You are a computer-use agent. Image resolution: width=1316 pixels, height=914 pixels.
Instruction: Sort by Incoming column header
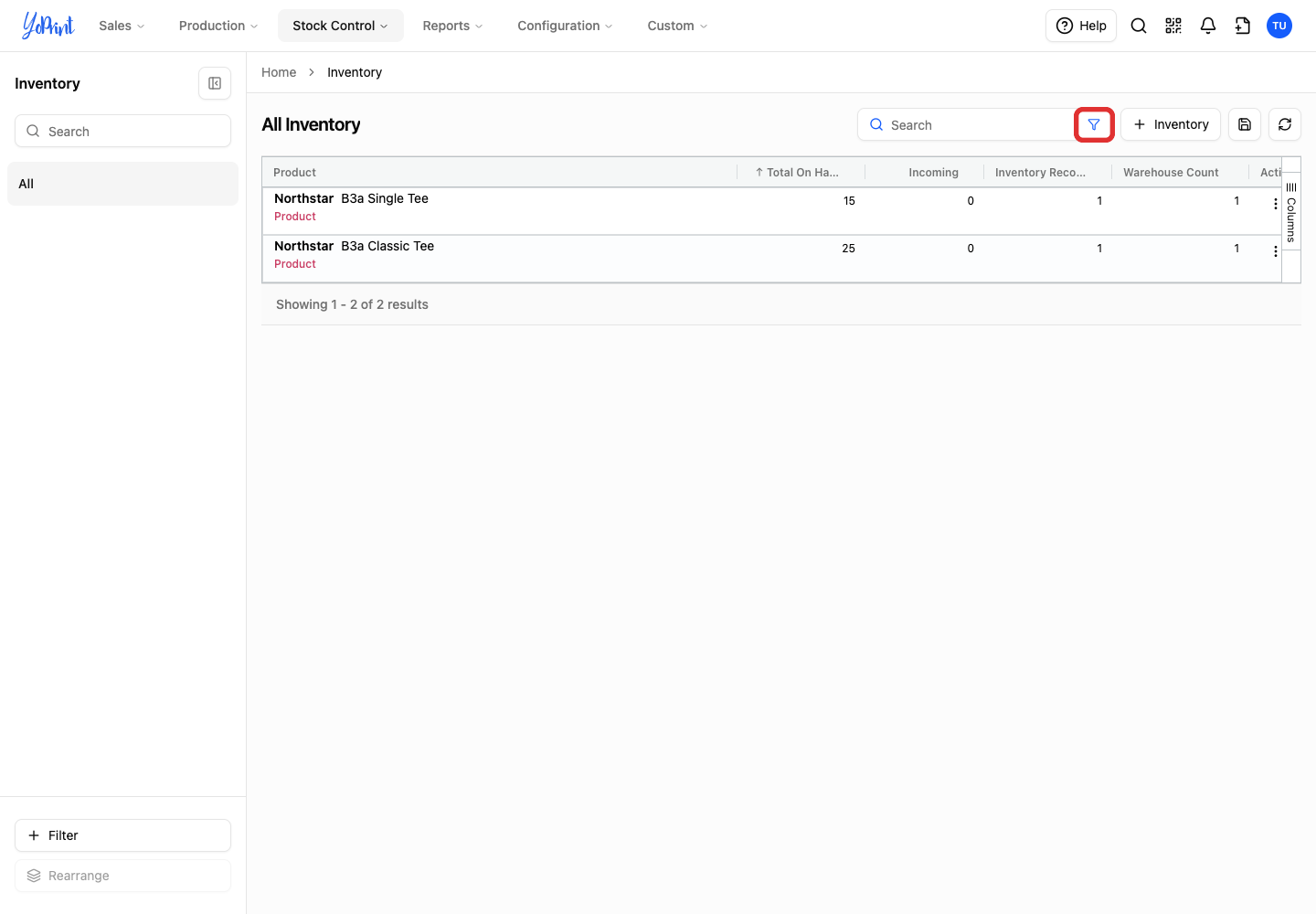click(x=924, y=172)
